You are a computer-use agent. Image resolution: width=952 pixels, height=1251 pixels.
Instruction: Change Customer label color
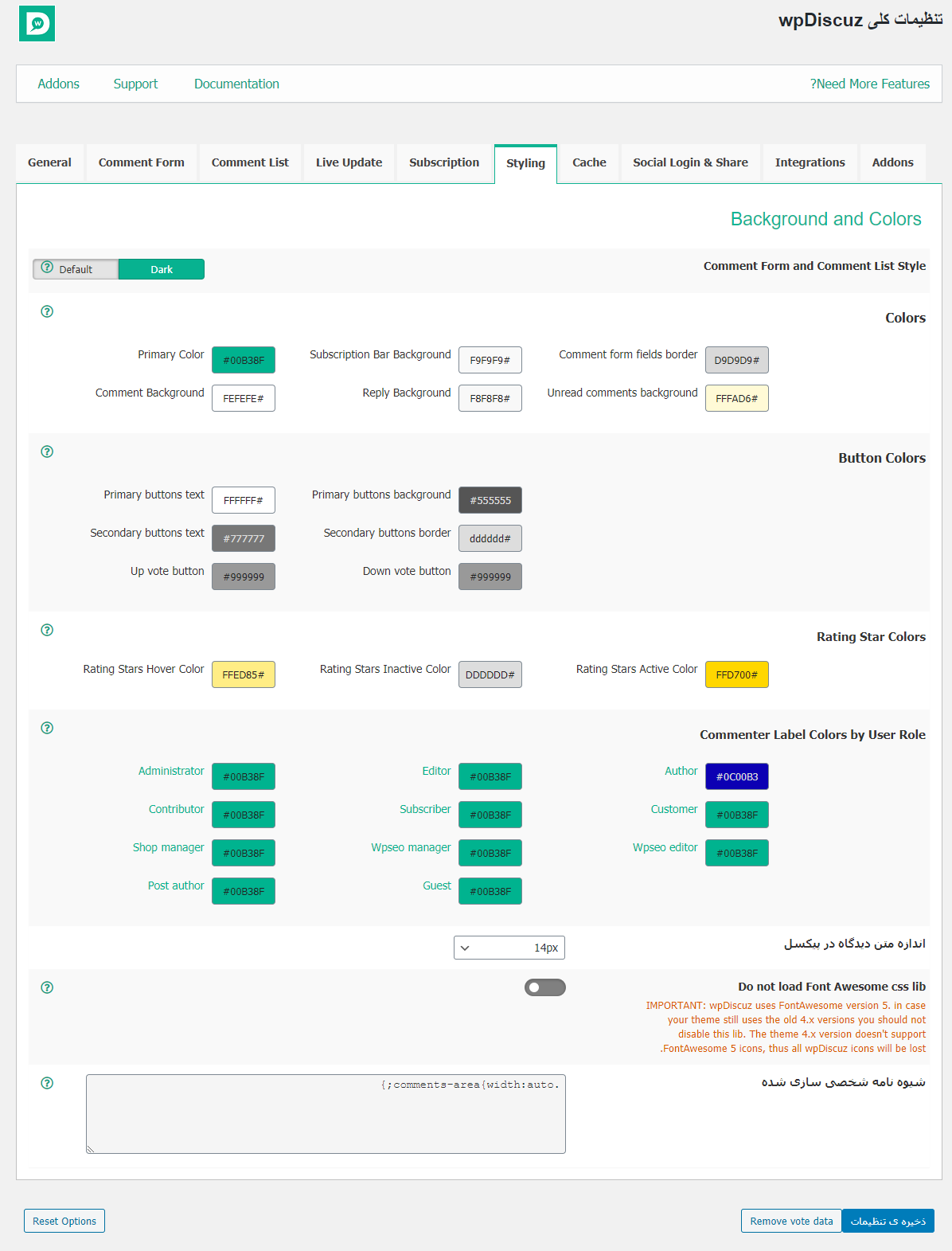tap(737, 815)
